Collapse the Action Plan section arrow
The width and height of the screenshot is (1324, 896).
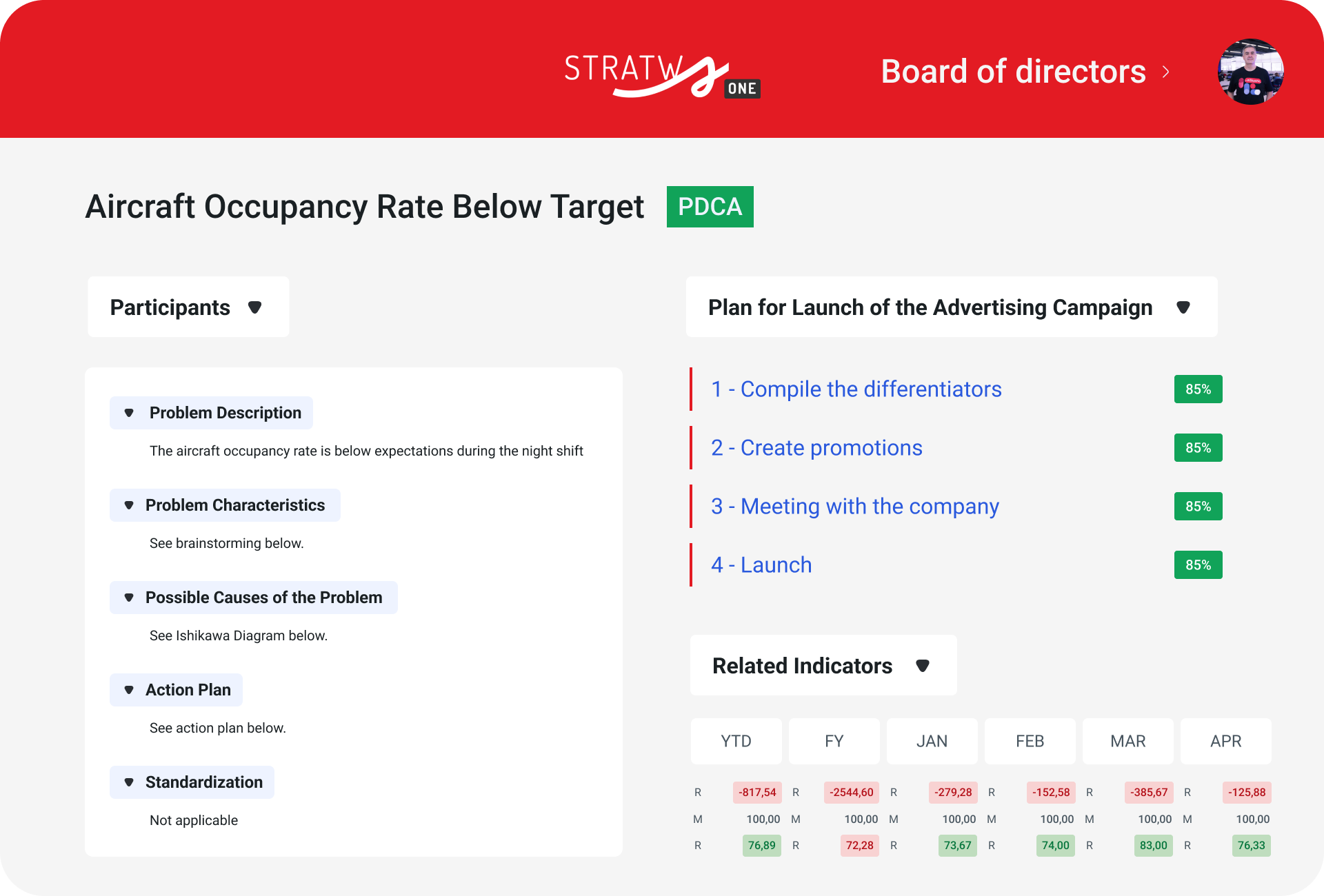coord(129,690)
